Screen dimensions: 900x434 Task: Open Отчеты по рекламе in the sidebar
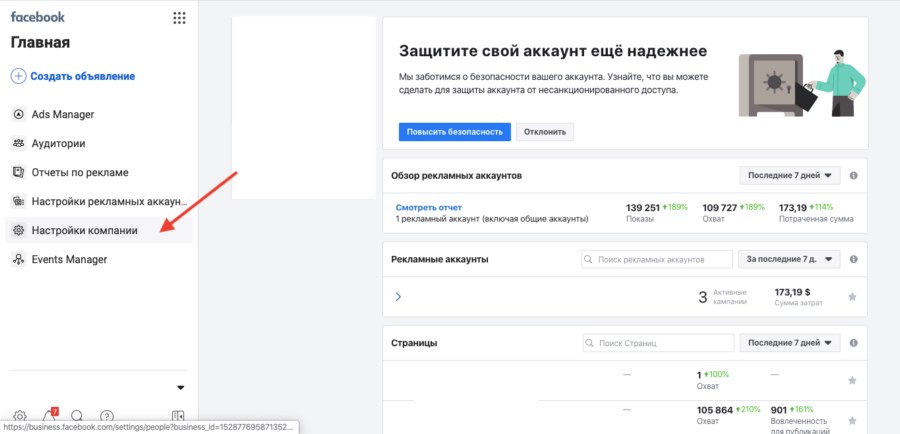99,172
